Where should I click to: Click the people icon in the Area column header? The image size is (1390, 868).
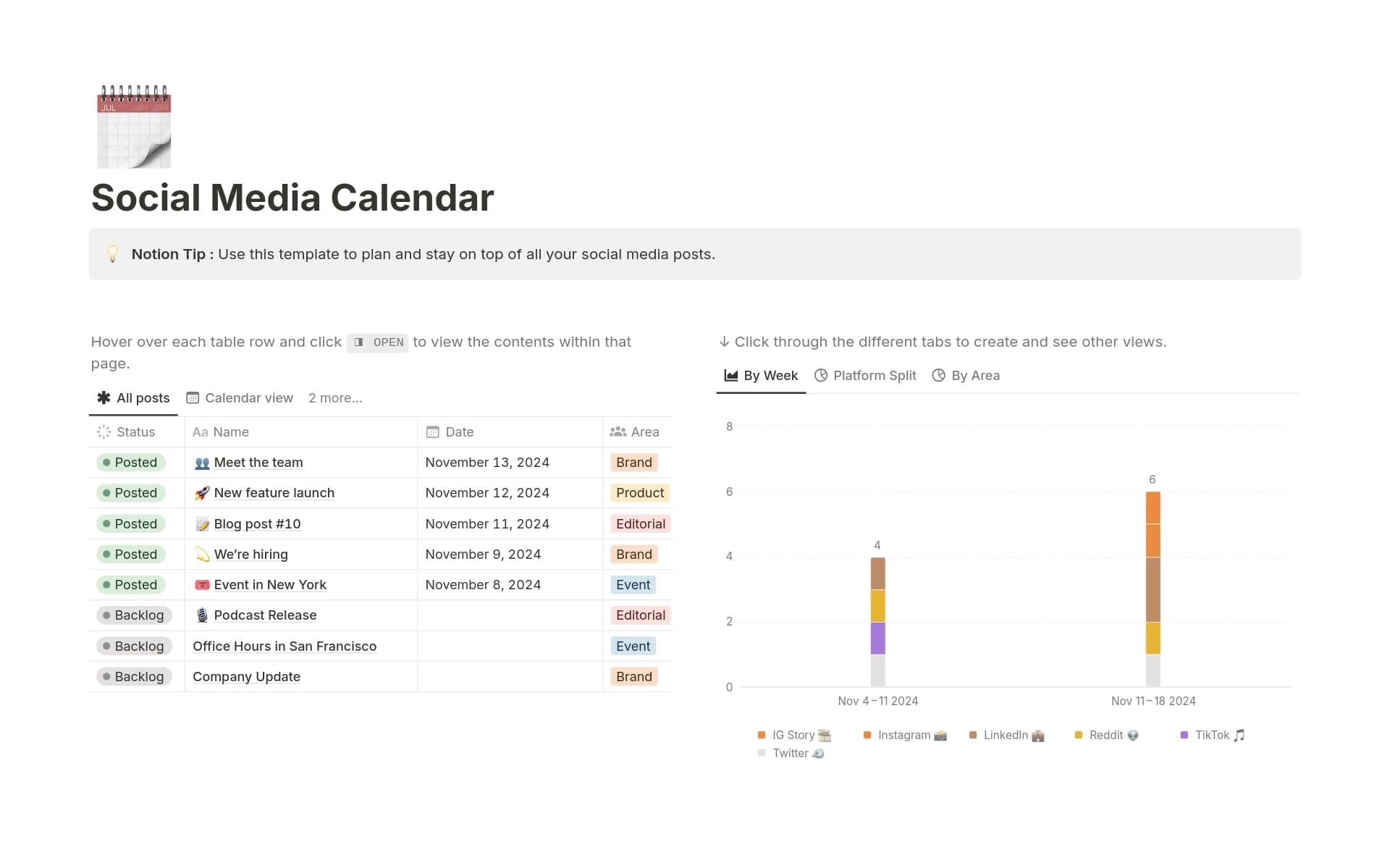619,431
